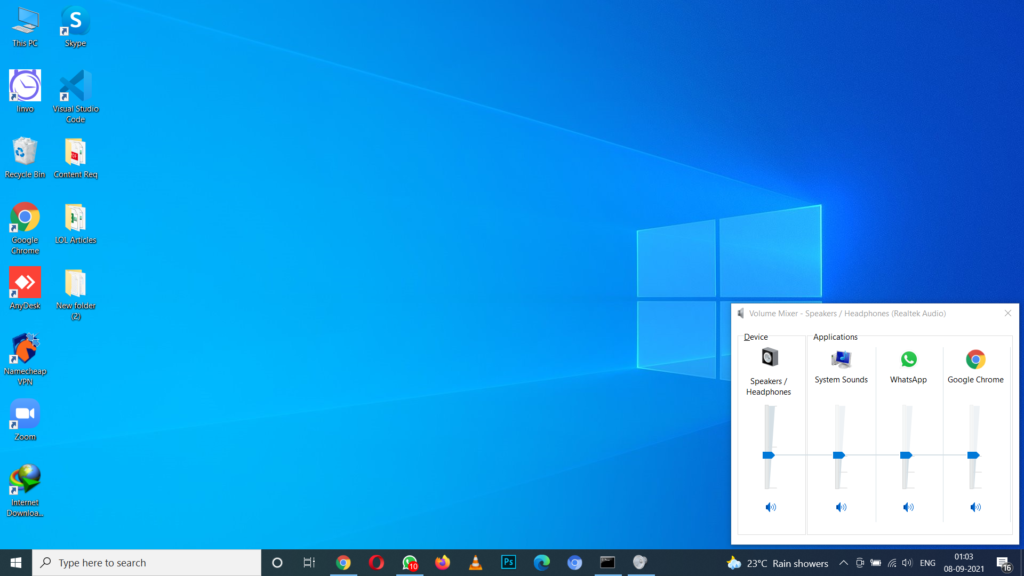
Task: Click the Speakers / Headphones device icon
Action: 769,358
